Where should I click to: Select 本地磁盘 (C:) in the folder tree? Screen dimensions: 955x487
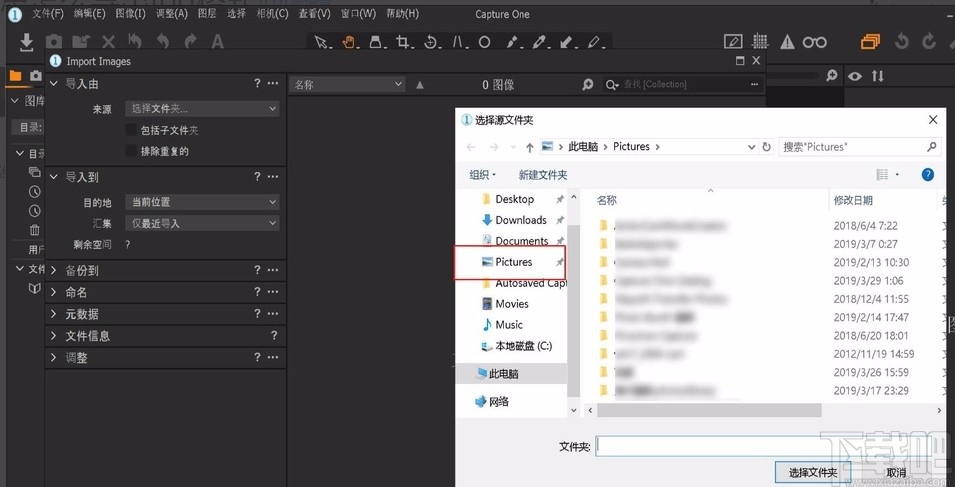tap(523, 346)
